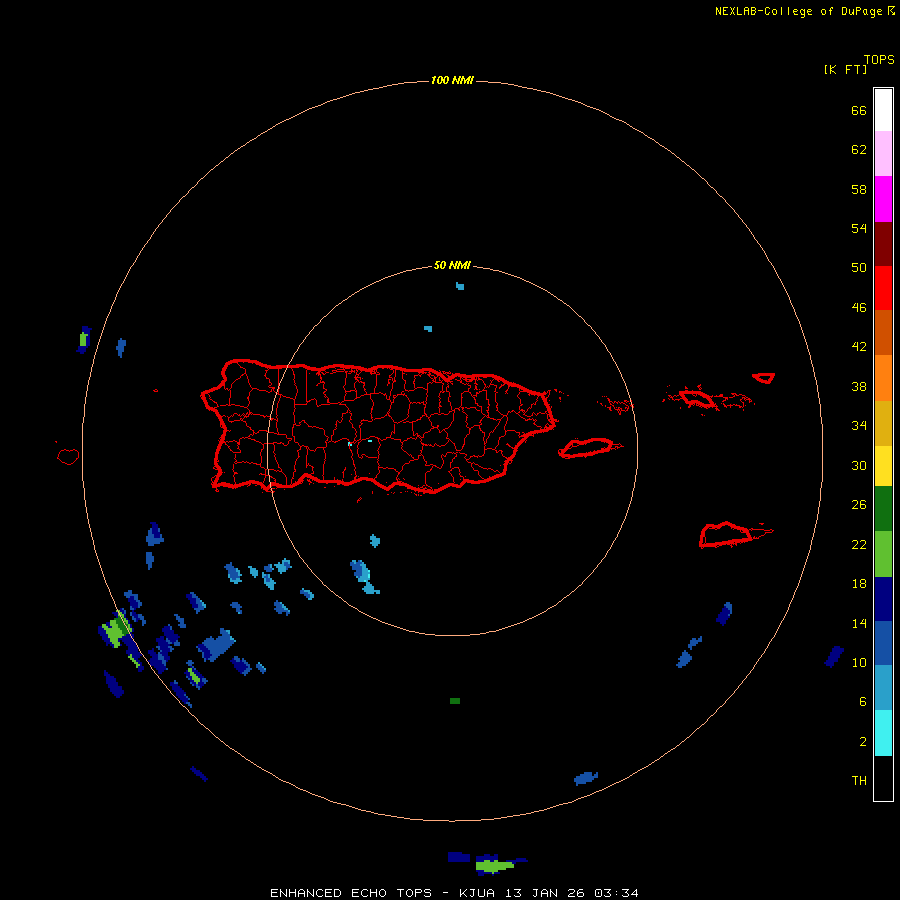The width and height of the screenshot is (900, 900).
Task: Click the '30' legend value
Action: tap(859, 465)
